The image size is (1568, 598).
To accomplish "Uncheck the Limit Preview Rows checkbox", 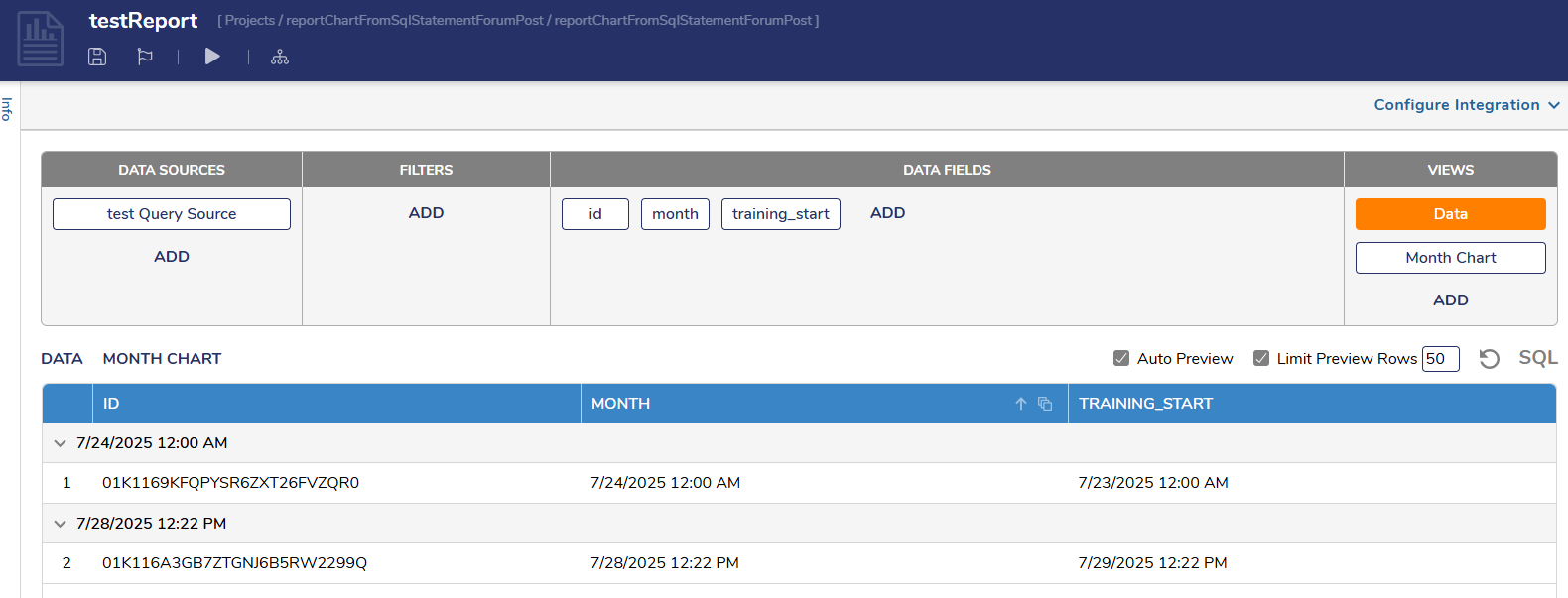I will point(1261,359).
